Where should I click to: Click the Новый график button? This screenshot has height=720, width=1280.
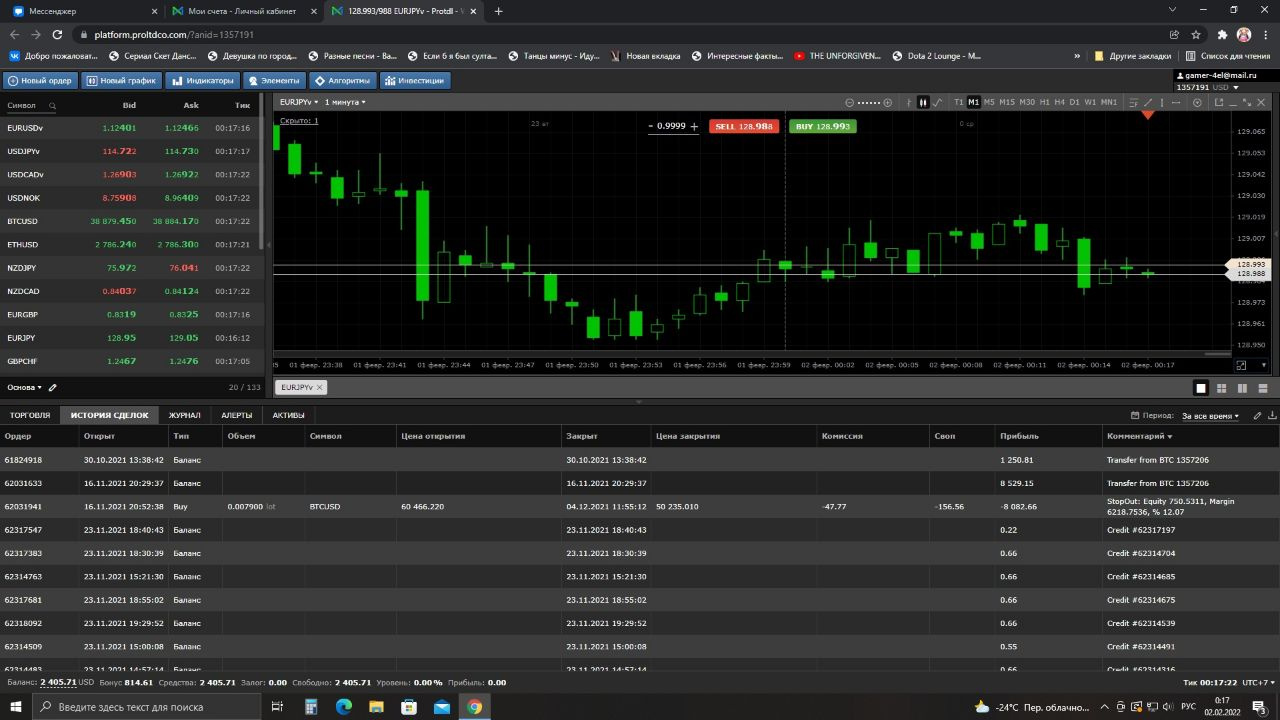(120, 80)
